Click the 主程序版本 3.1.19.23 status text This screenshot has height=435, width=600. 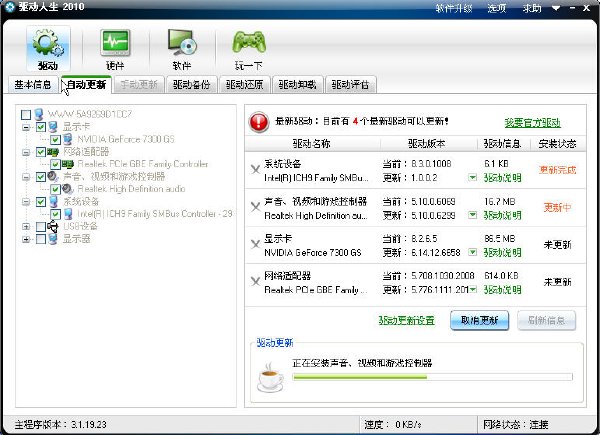point(60,425)
